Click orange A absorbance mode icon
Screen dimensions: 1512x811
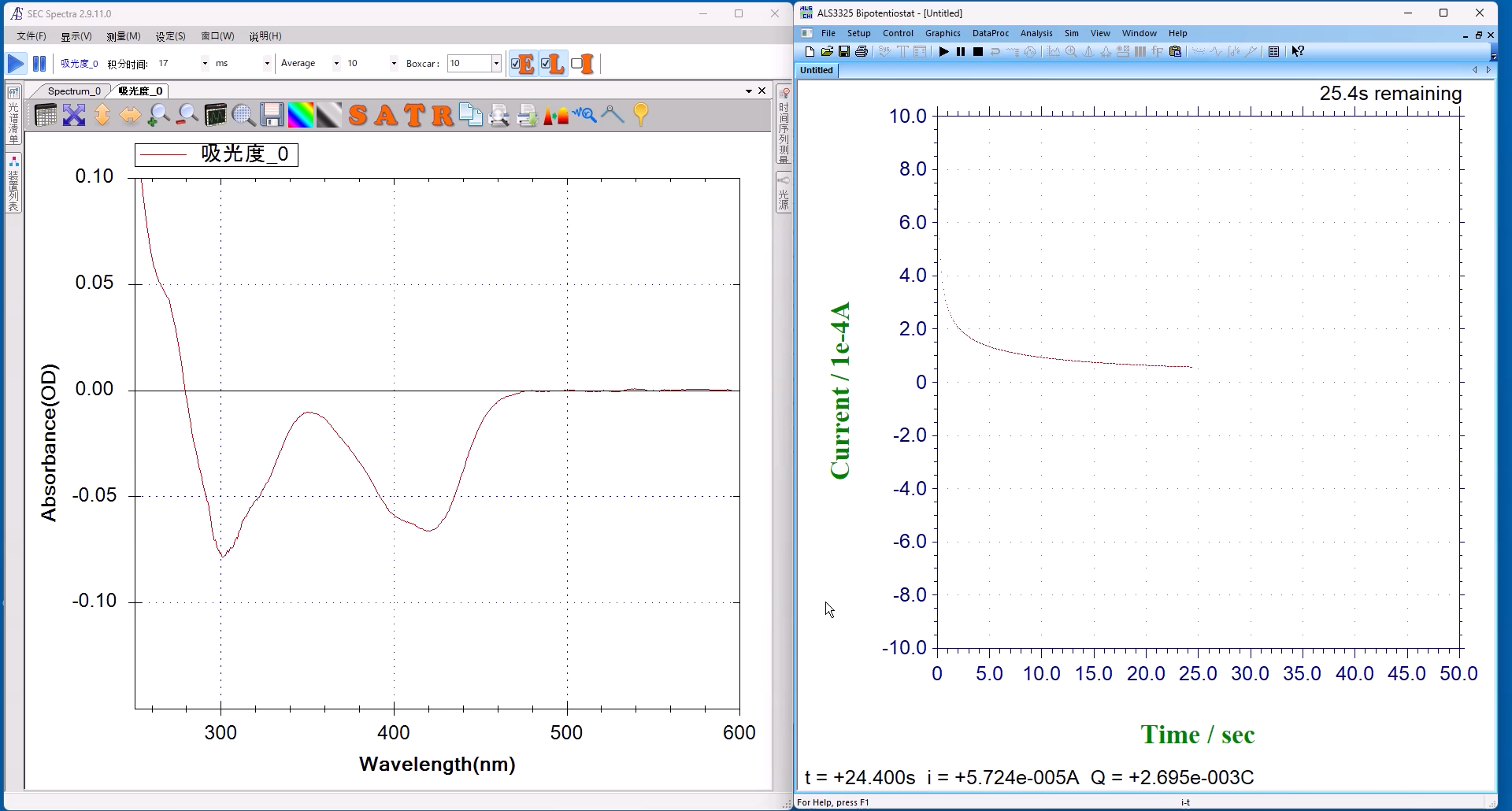(x=386, y=115)
